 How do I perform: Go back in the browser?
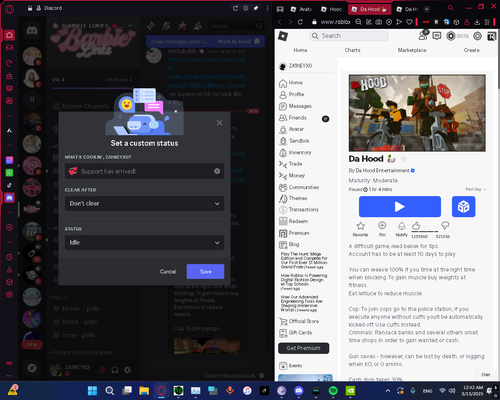coord(280,22)
